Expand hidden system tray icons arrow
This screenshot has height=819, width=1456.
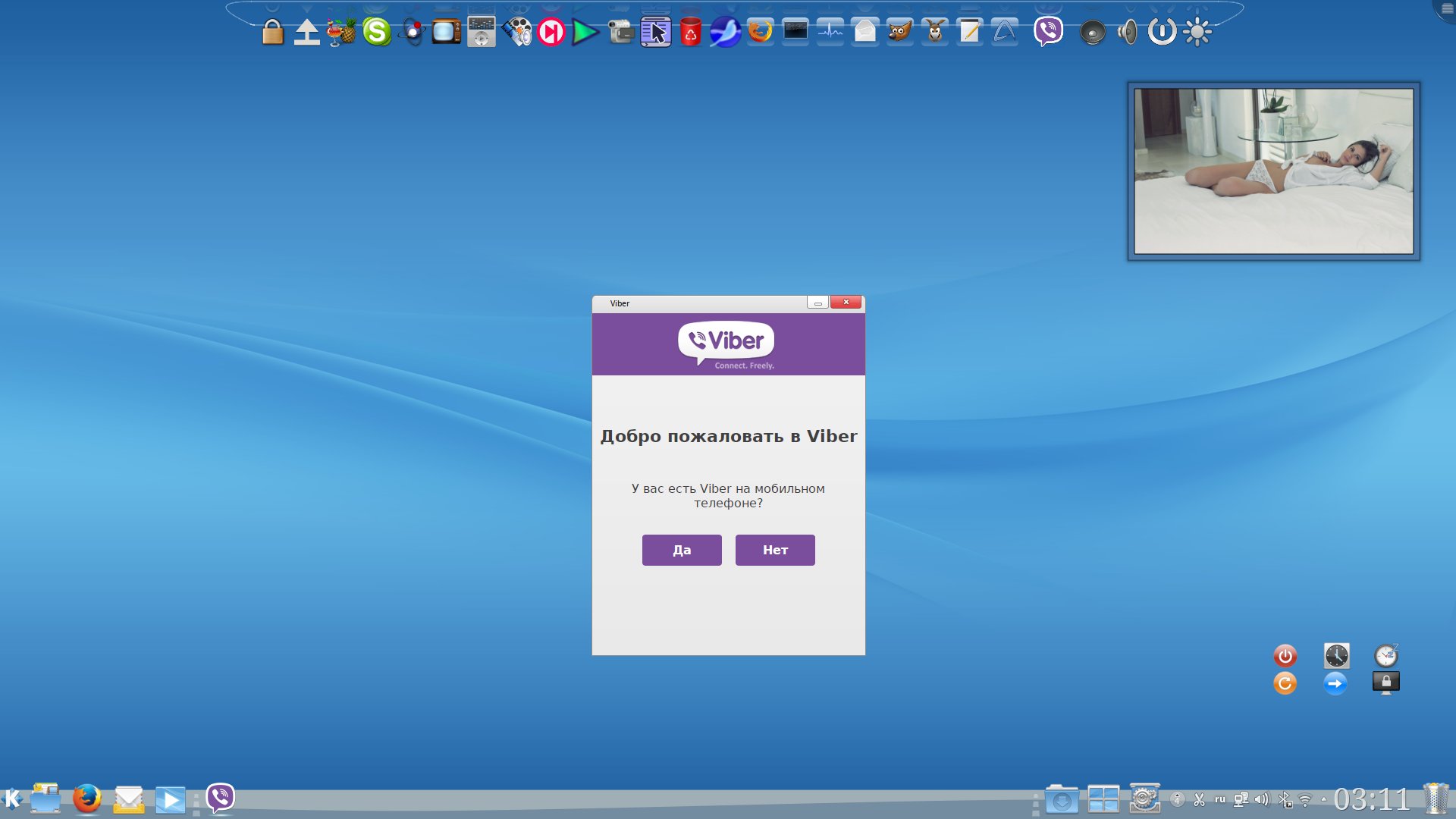coord(1324,799)
